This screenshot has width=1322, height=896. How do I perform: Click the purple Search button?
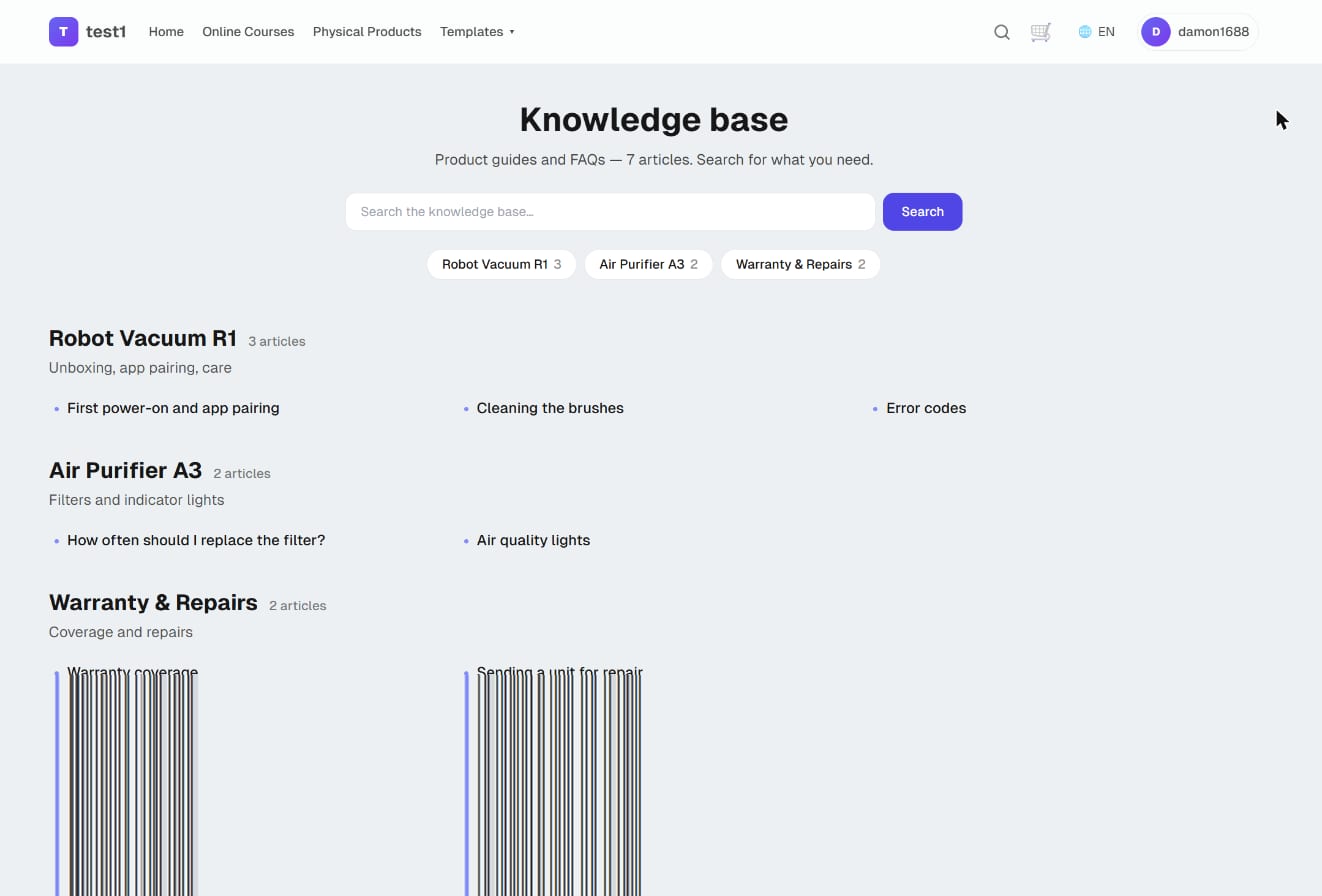click(x=922, y=212)
